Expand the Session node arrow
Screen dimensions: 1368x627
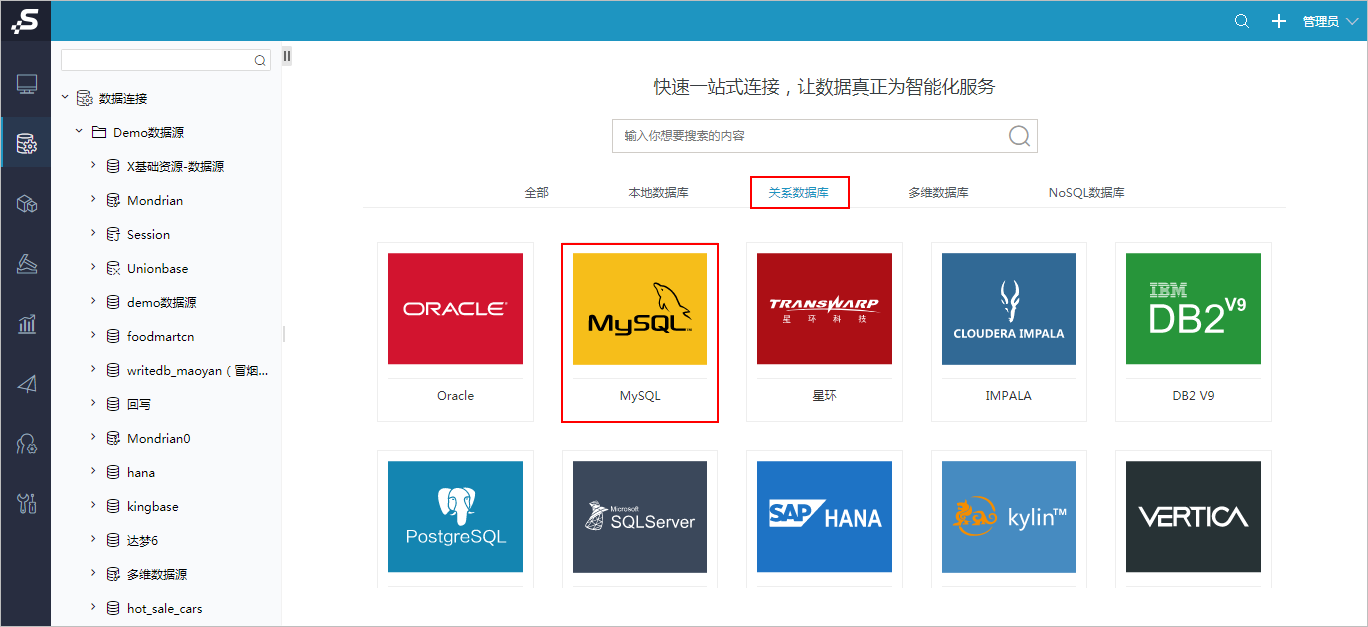pyautogui.click(x=93, y=234)
